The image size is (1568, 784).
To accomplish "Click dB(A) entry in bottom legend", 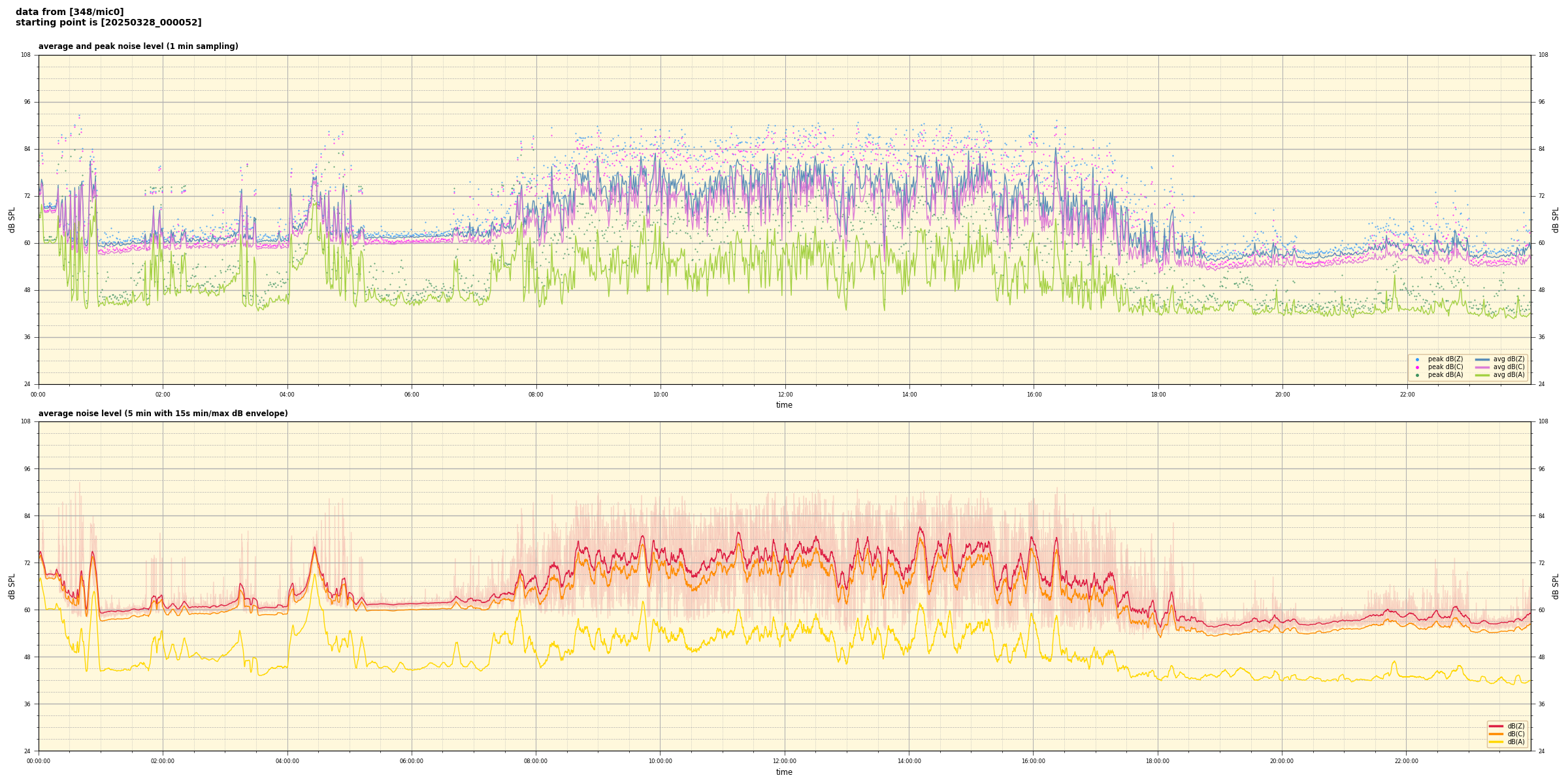I will point(1516,742).
